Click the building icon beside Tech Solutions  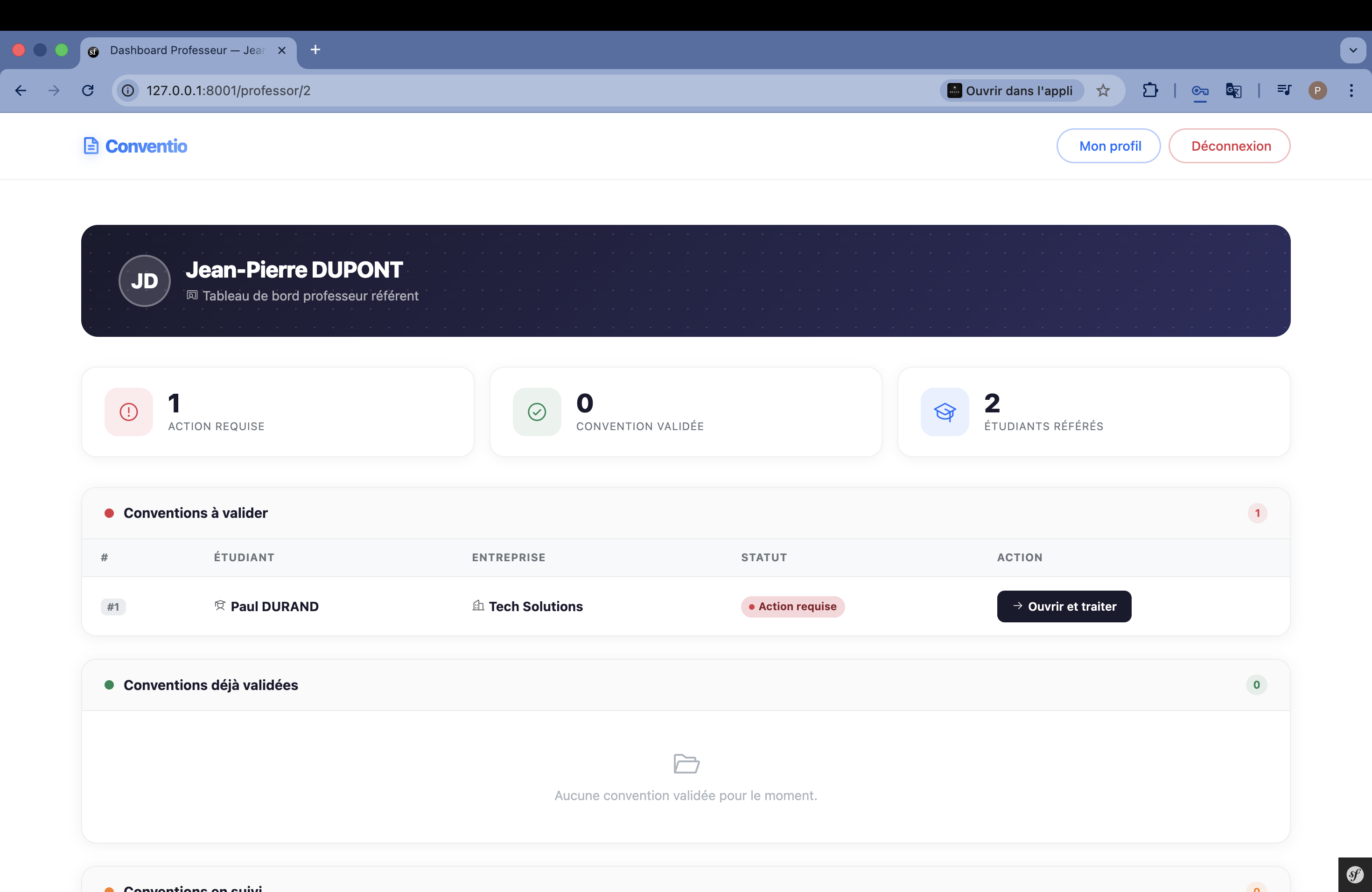(477, 606)
